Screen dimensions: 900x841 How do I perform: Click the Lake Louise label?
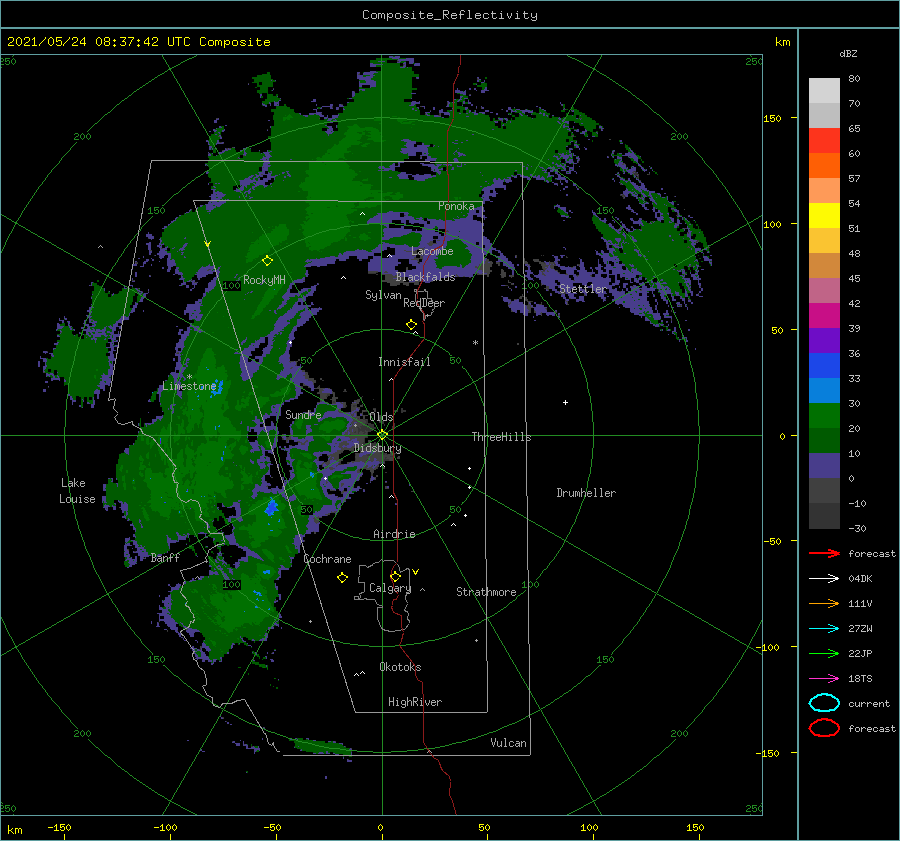(x=77, y=491)
